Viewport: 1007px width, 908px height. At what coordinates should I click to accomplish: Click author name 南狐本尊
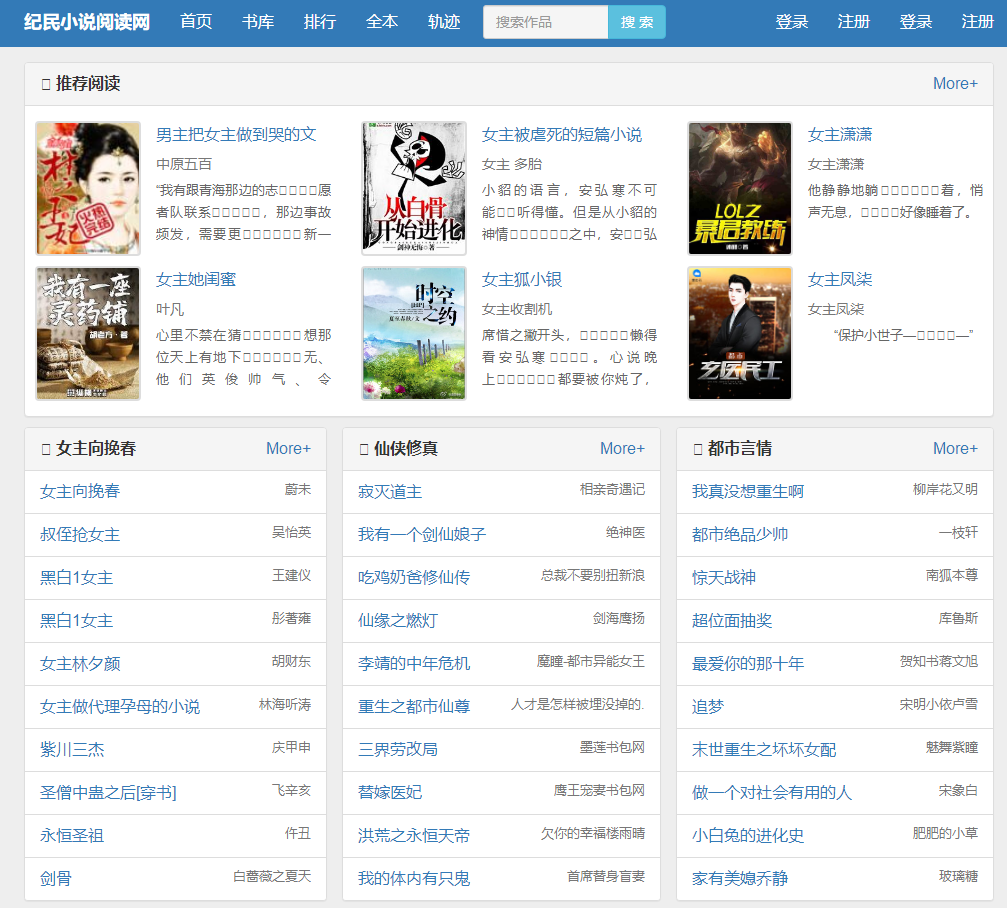click(952, 575)
